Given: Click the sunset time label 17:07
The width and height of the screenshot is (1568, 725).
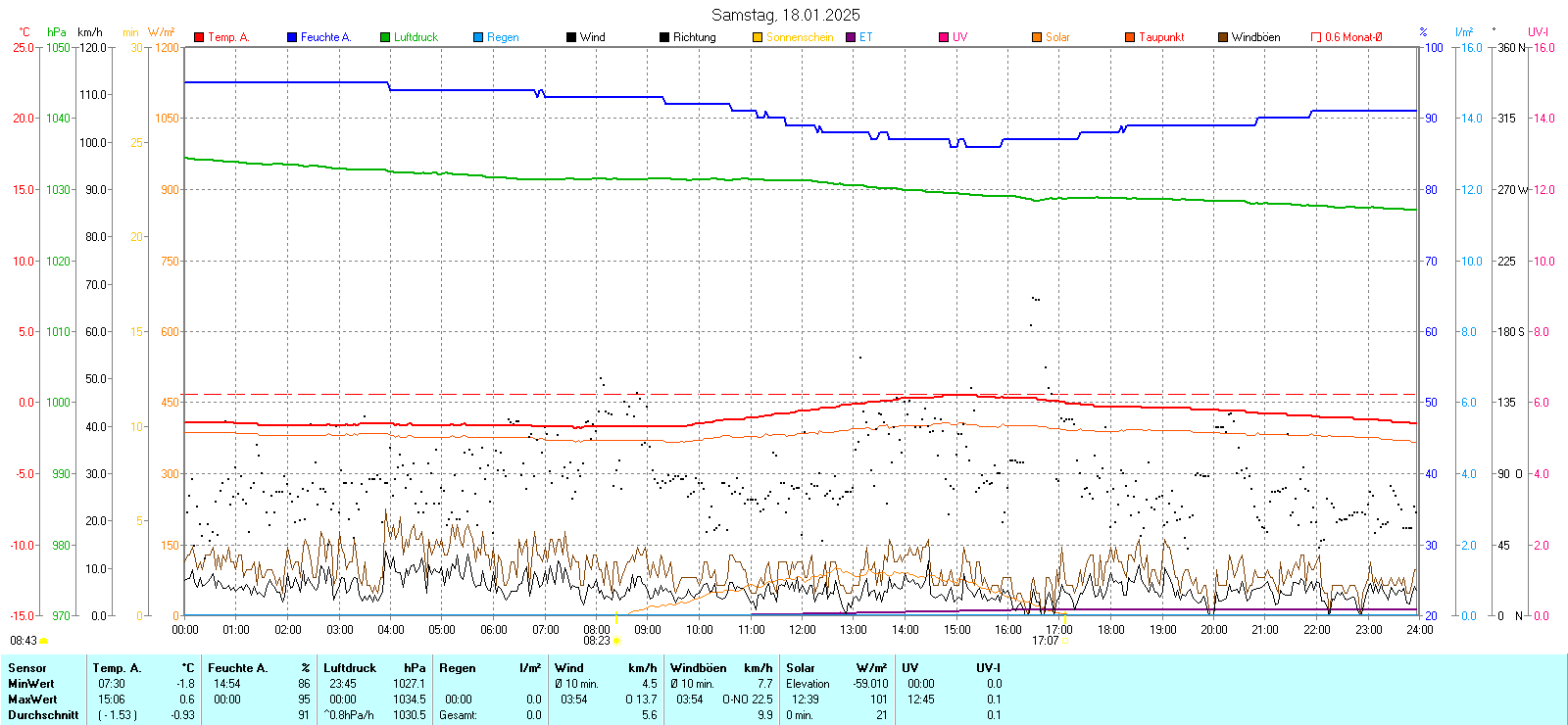Looking at the screenshot, I should (x=1045, y=641).
